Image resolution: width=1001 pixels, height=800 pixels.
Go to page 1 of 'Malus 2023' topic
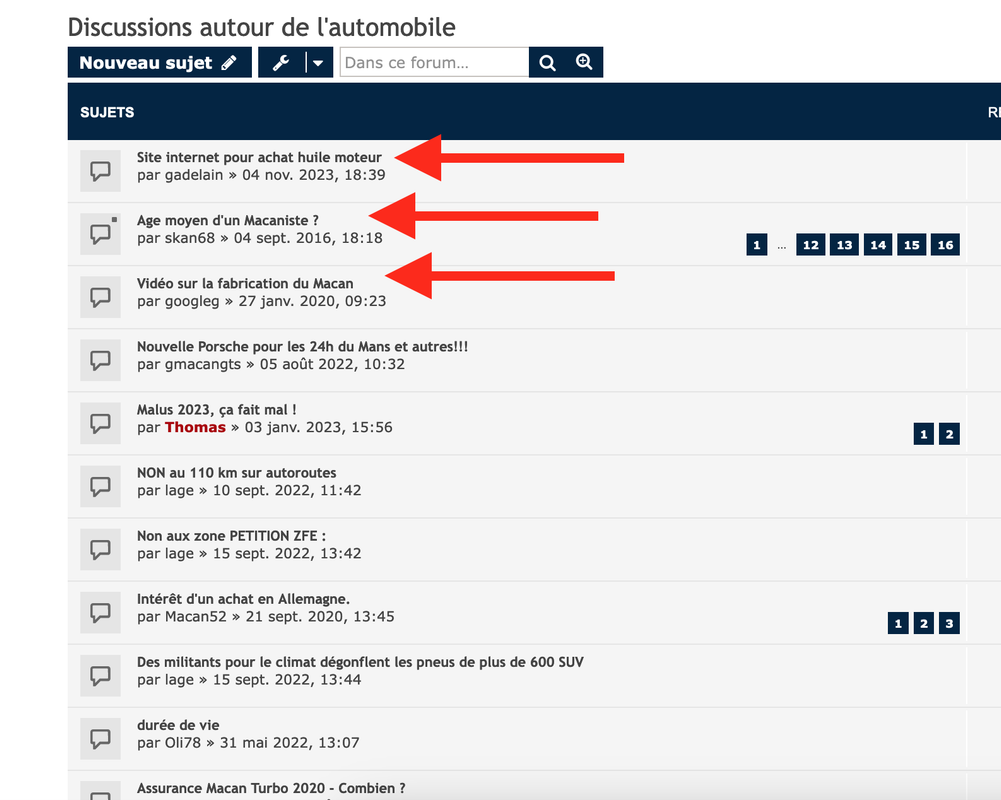924,434
